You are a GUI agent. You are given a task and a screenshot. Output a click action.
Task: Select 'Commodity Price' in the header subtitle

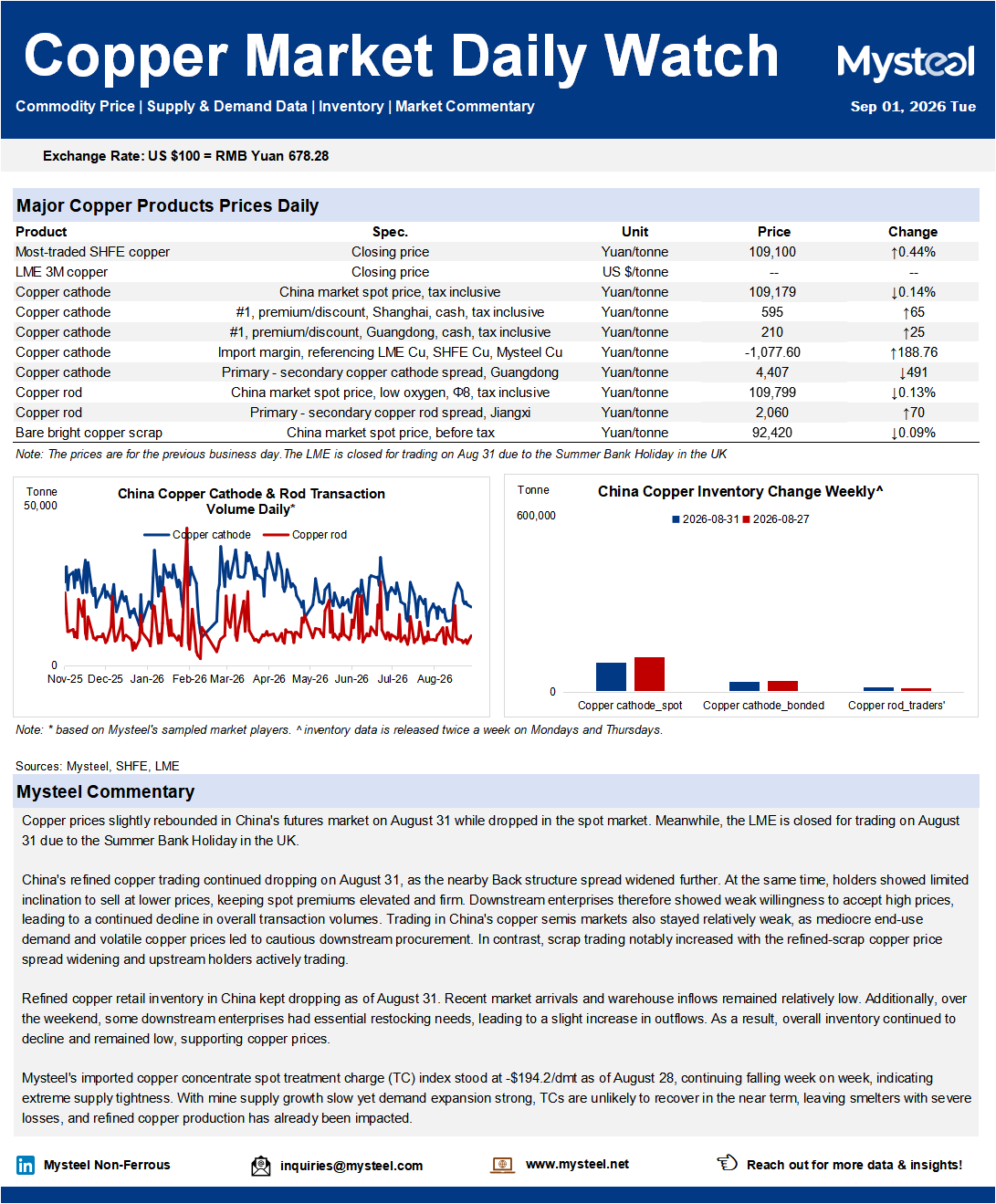tap(75, 106)
